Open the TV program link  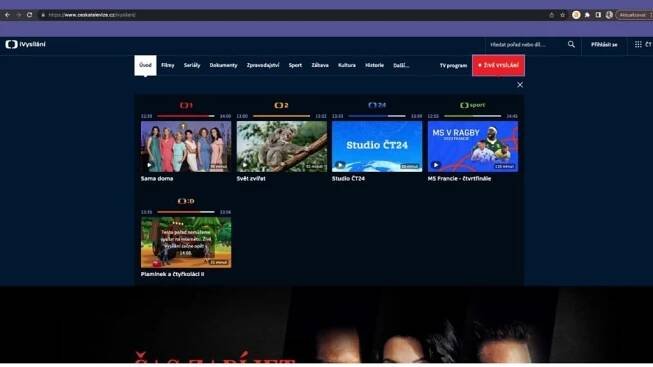click(x=453, y=65)
